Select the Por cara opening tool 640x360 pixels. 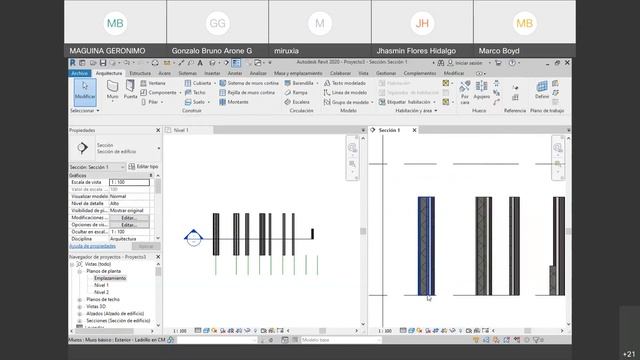(464, 92)
